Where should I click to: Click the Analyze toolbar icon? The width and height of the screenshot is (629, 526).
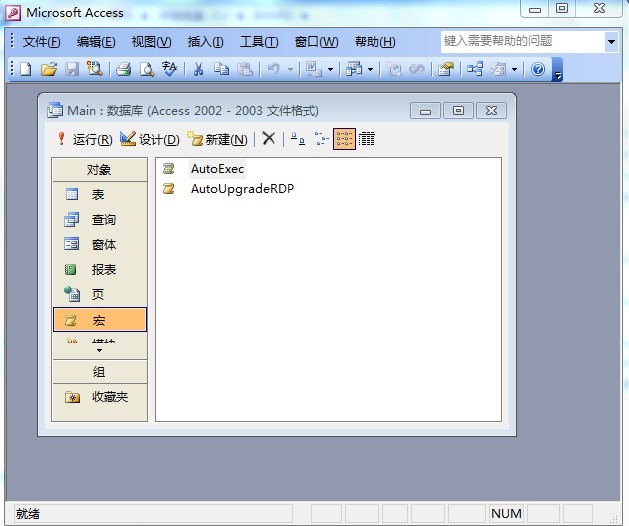pos(354,69)
